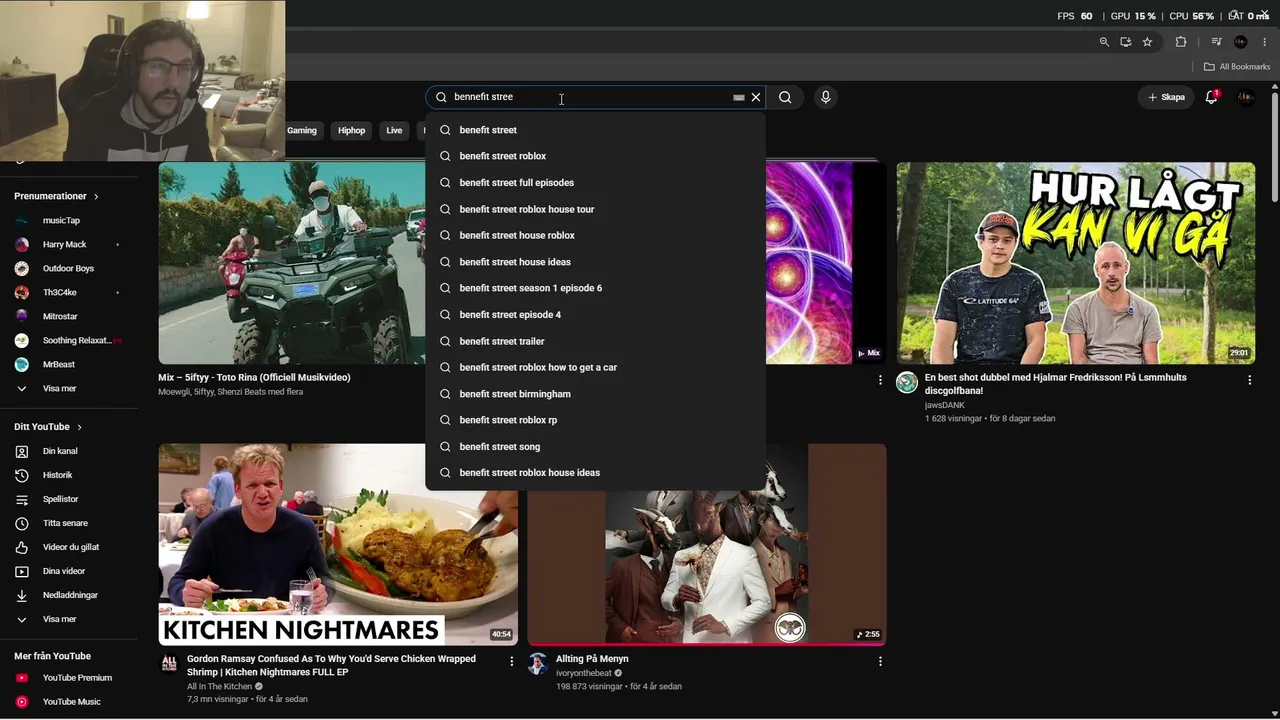The width and height of the screenshot is (1280, 720).
Task: Open the browser zoom indicator in address bar
Action: (1104, 42)
